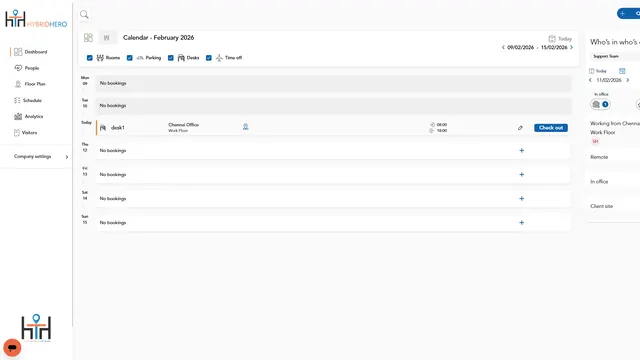
Task: Add a booking for Sat 14
Action: point(522,199)
